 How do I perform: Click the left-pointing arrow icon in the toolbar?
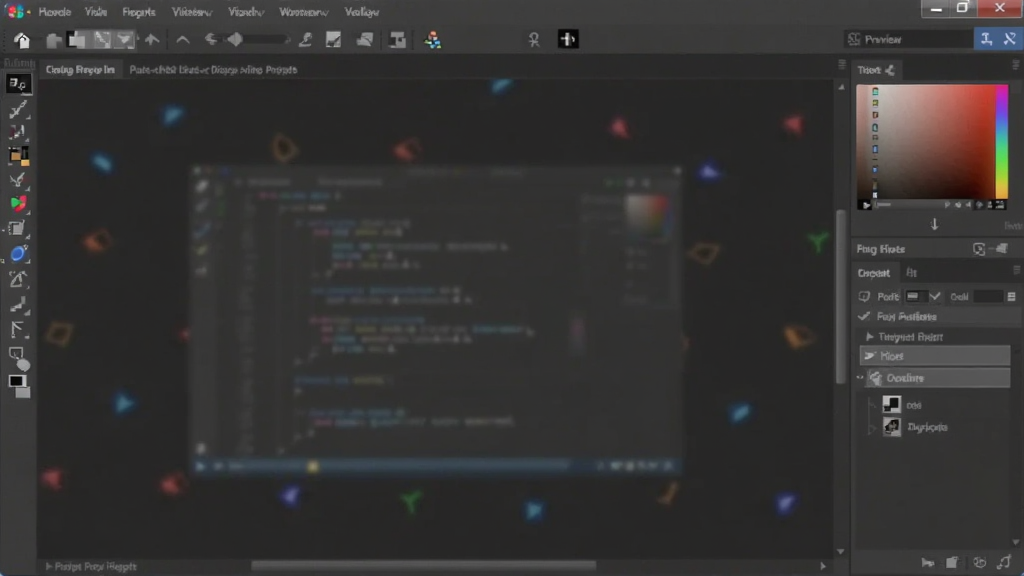click(210, 40)
